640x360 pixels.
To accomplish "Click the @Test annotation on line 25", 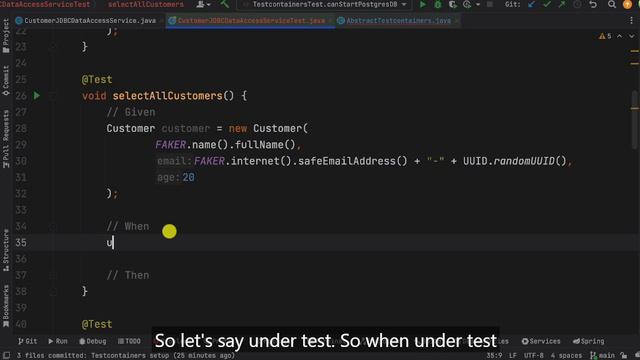I will point(97,80).
